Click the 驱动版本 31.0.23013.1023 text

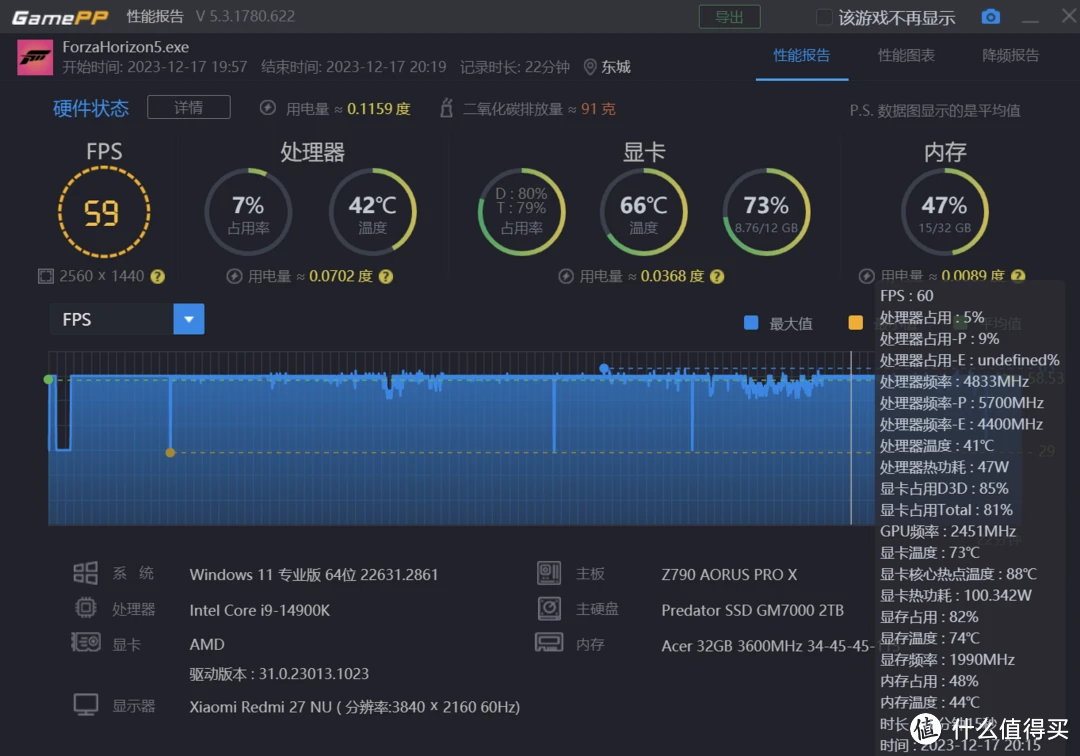tap(279, 674)
